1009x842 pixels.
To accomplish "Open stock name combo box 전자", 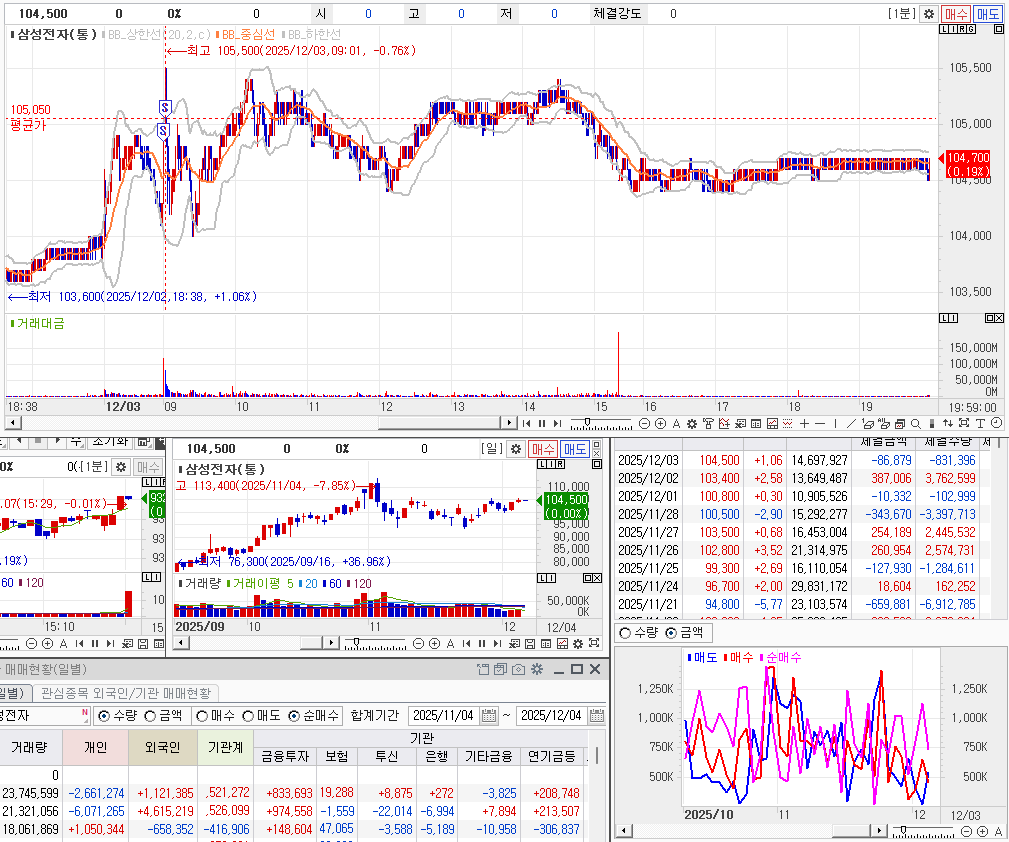I will point(44,715).
